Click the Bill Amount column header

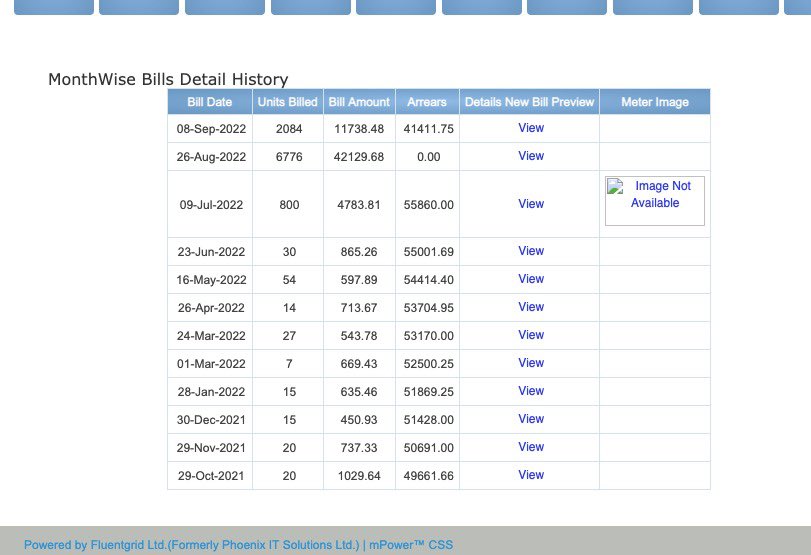(x=359, y=102)
